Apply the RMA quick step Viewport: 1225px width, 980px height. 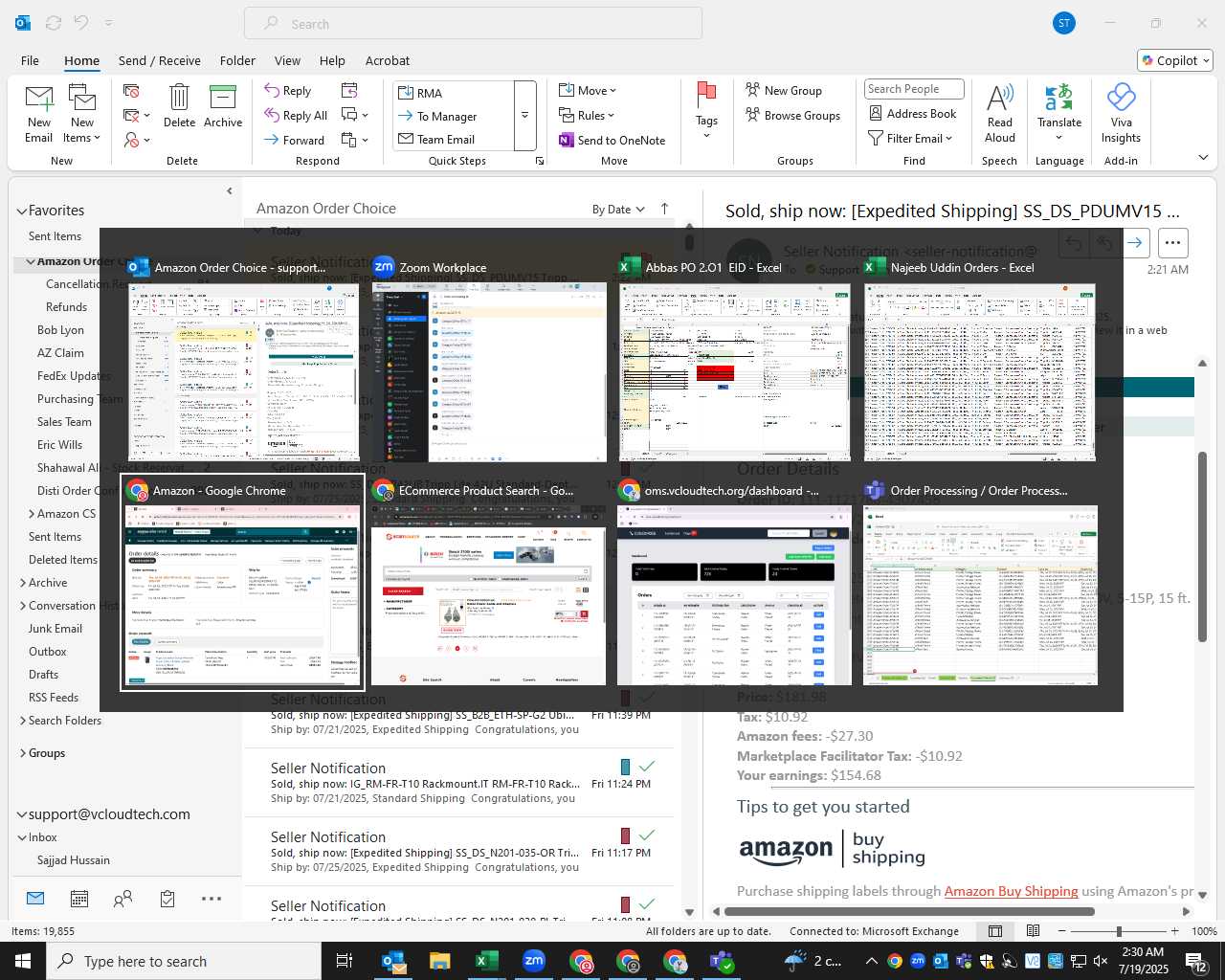[455, 93]
